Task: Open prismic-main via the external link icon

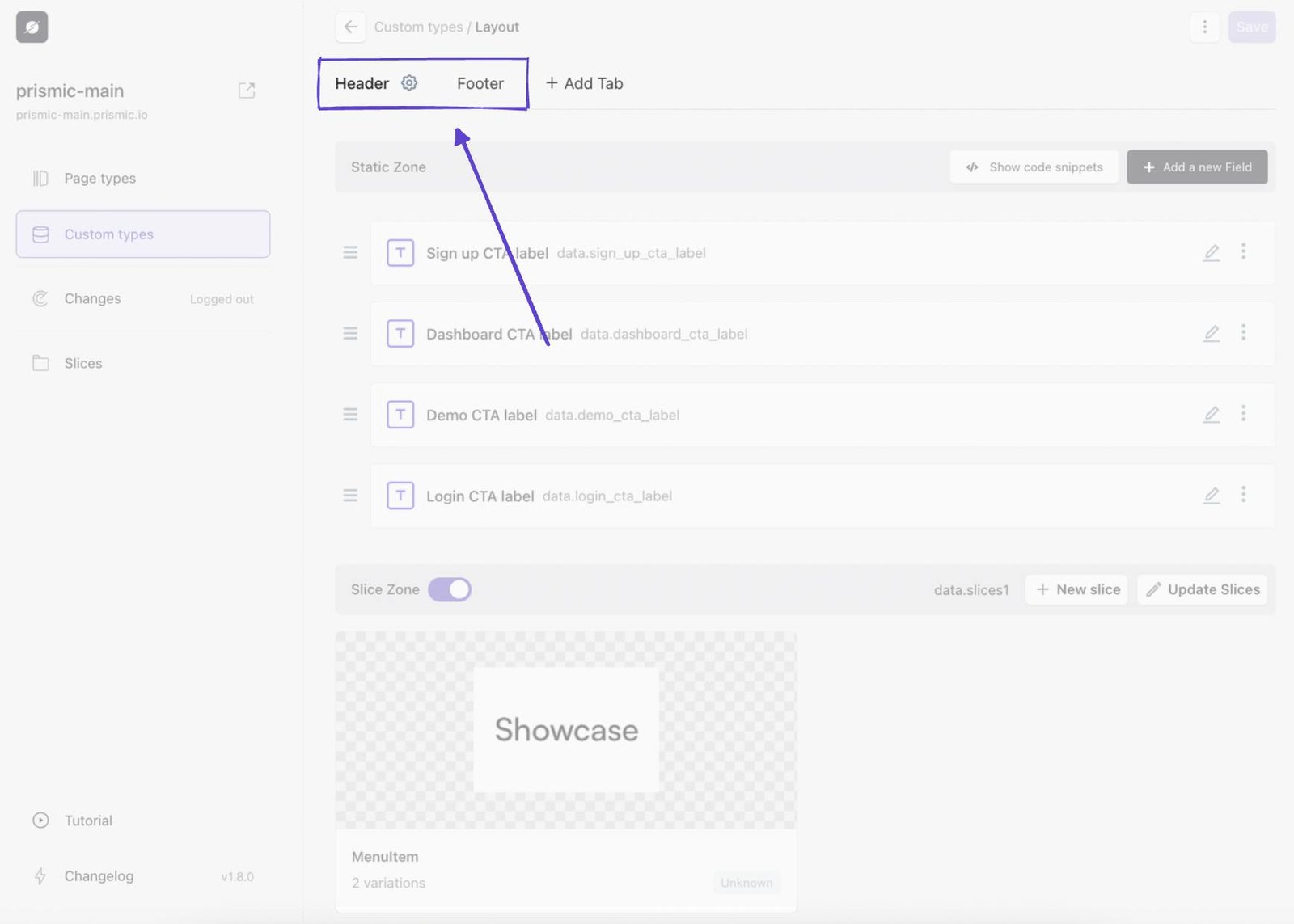Action: (247, 90)
